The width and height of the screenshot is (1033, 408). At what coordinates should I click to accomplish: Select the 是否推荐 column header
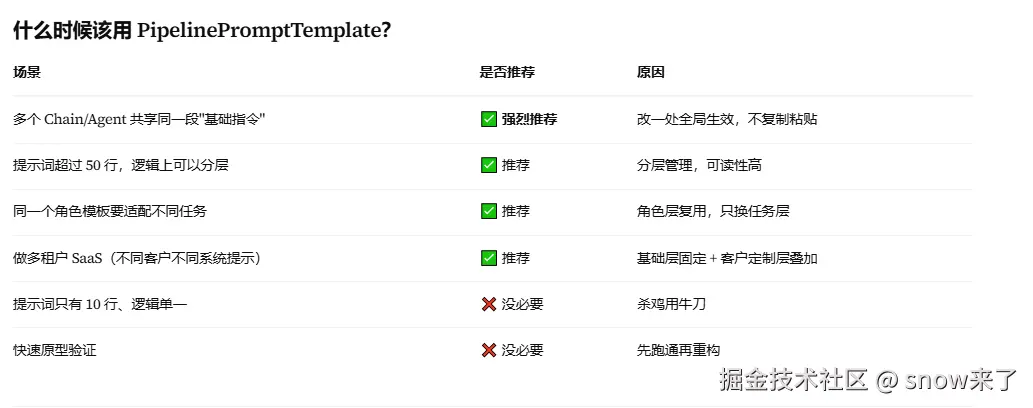pyautogui.click(x=507, y=73)
